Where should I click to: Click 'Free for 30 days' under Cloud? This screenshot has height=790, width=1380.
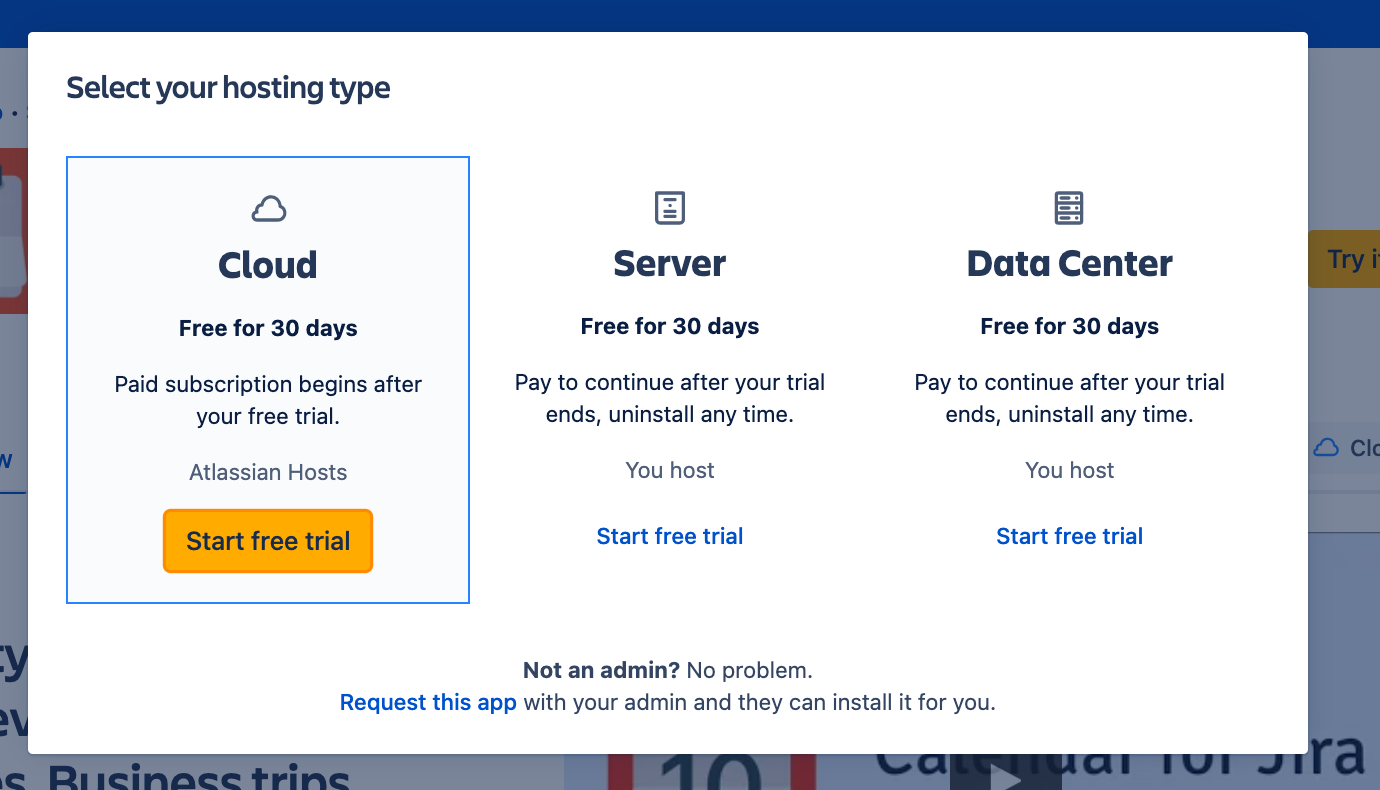click(x=268, y=328)
